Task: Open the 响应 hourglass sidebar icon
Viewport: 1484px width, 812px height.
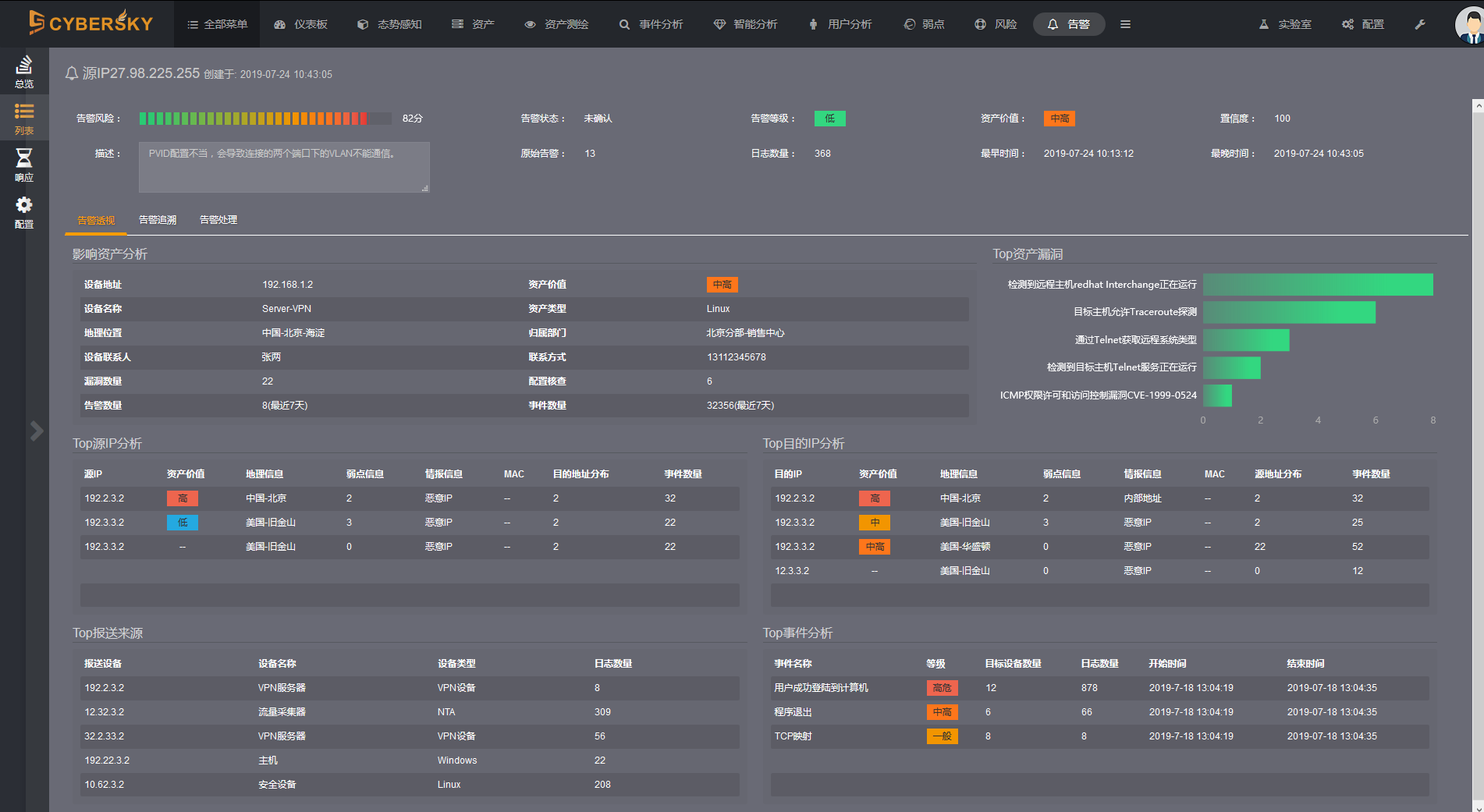Action: pyautogui.click(x=24, y=165)
